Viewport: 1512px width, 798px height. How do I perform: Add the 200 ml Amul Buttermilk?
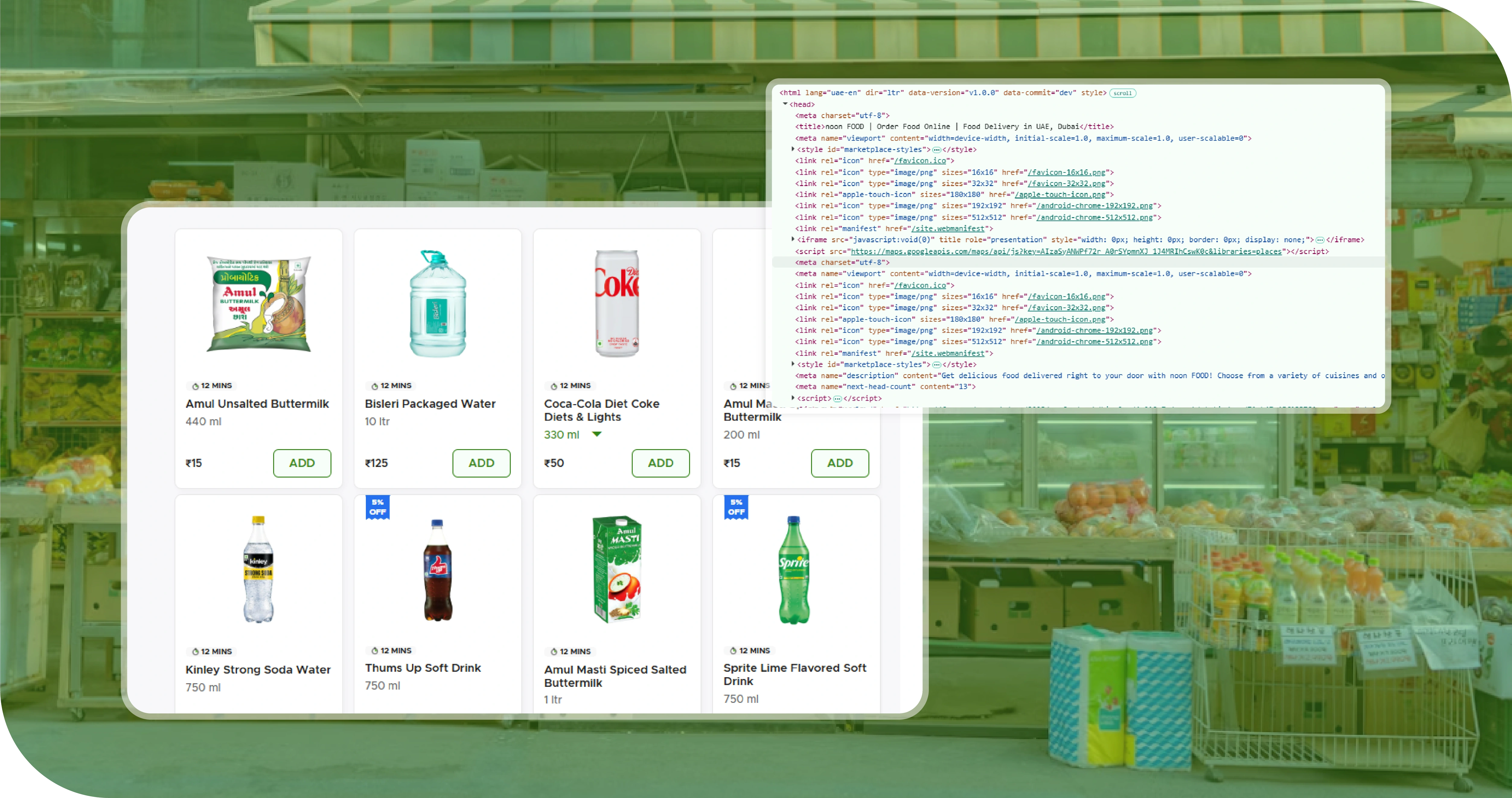point(839,463)
